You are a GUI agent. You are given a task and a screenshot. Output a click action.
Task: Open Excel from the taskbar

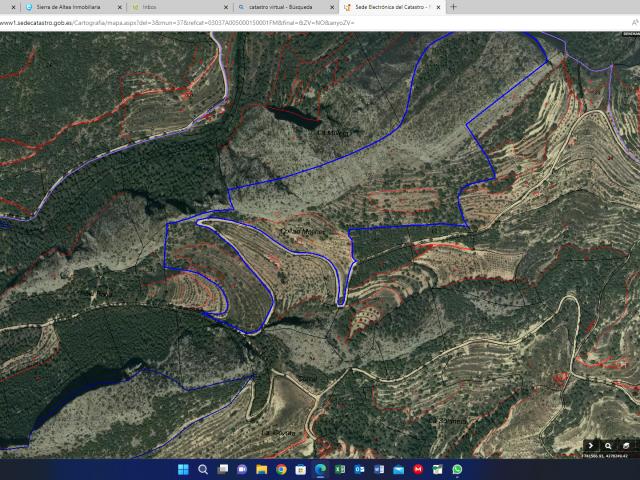click(x=340, y=469)
